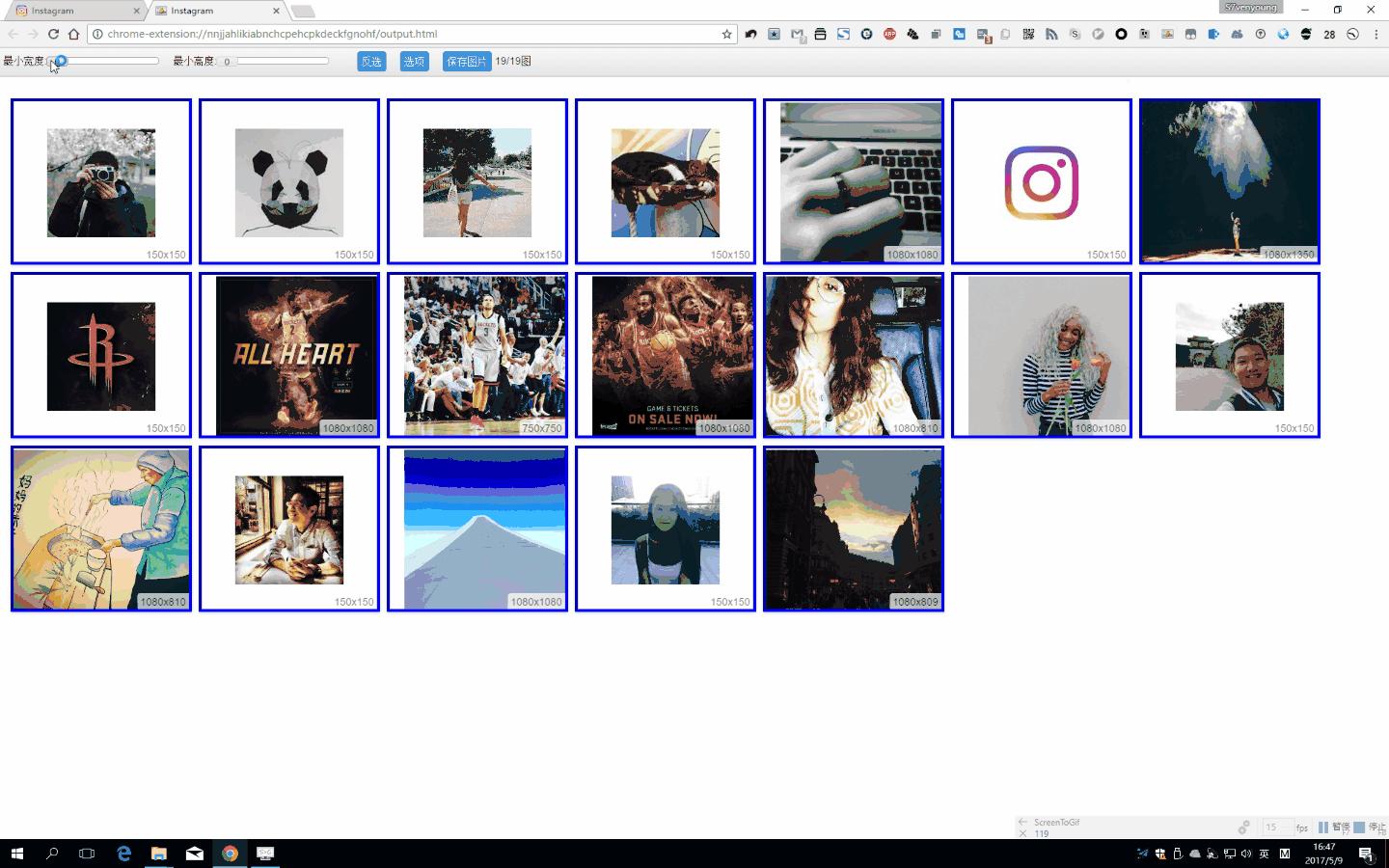Open Task View on the taskbar
This screenshot has width=1389, height=868.
point(87,854)
